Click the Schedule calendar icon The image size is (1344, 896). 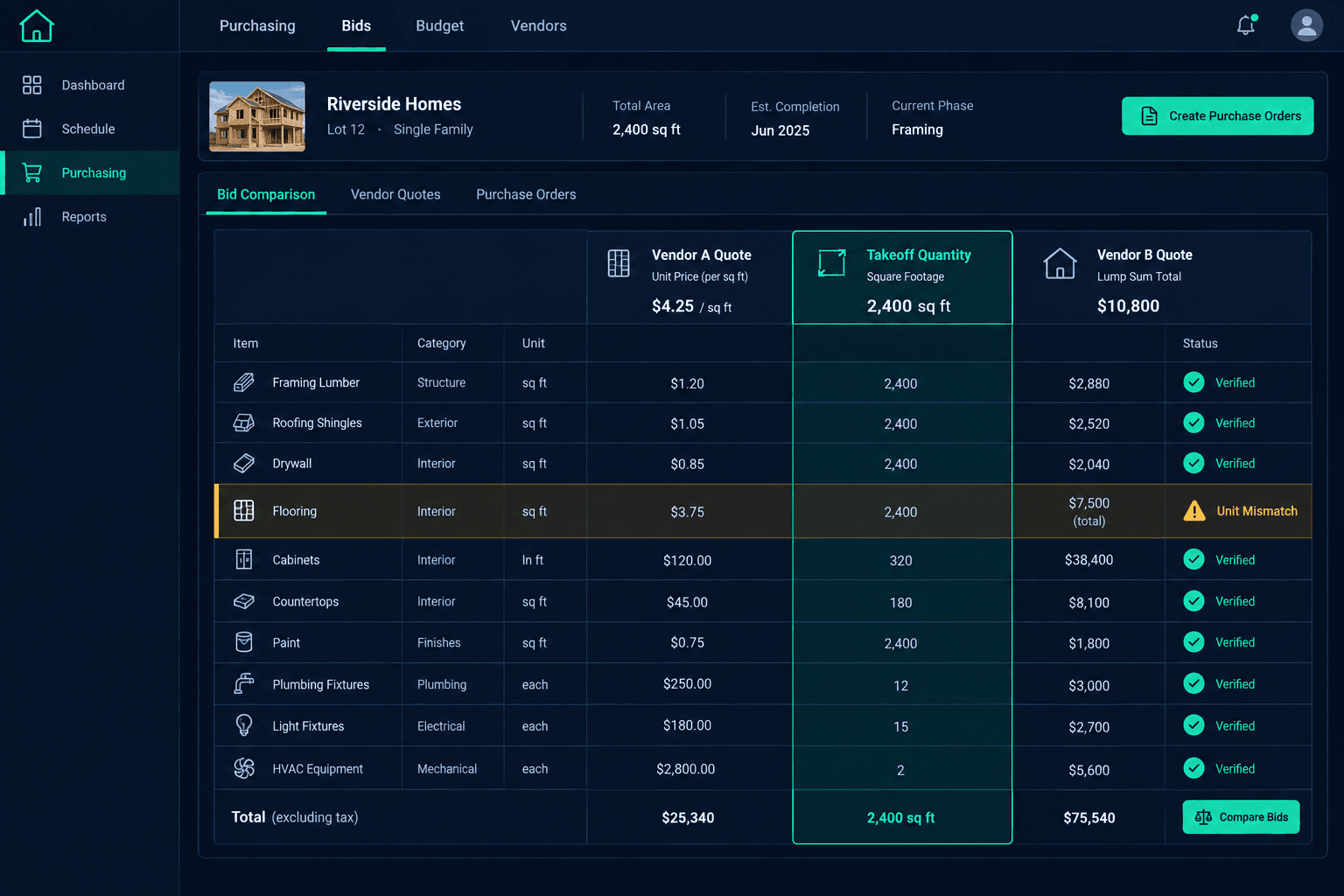(x=32, y=129)
